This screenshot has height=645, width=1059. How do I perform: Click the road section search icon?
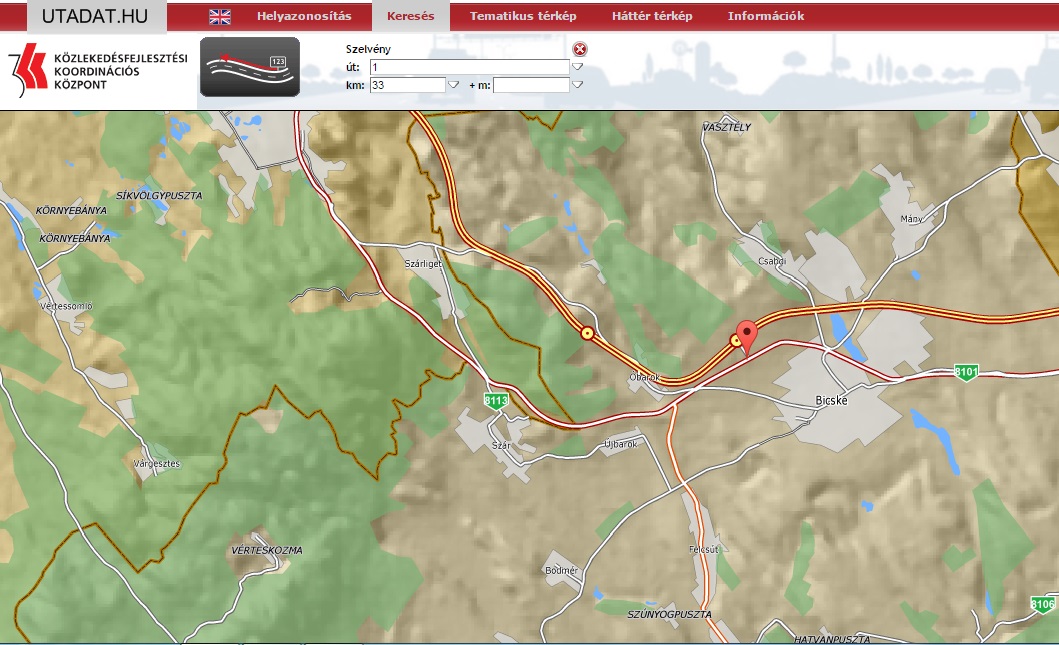pyautogui.click(x=249, y=67)
